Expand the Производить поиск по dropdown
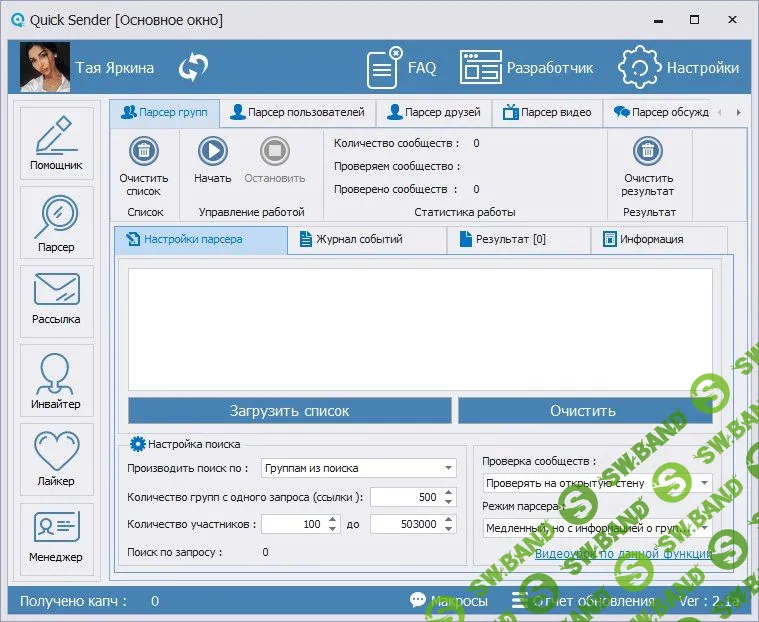The image size is (759, 622). pos(448,468)
